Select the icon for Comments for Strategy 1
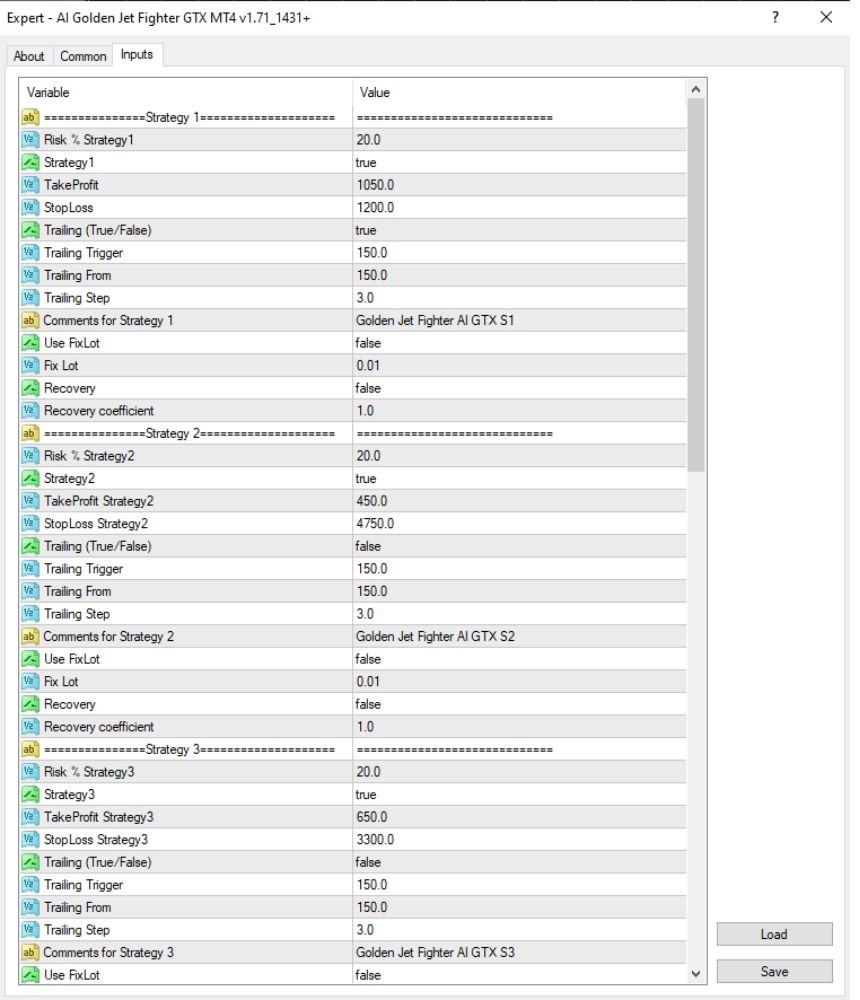 click(x=30, y=320)
